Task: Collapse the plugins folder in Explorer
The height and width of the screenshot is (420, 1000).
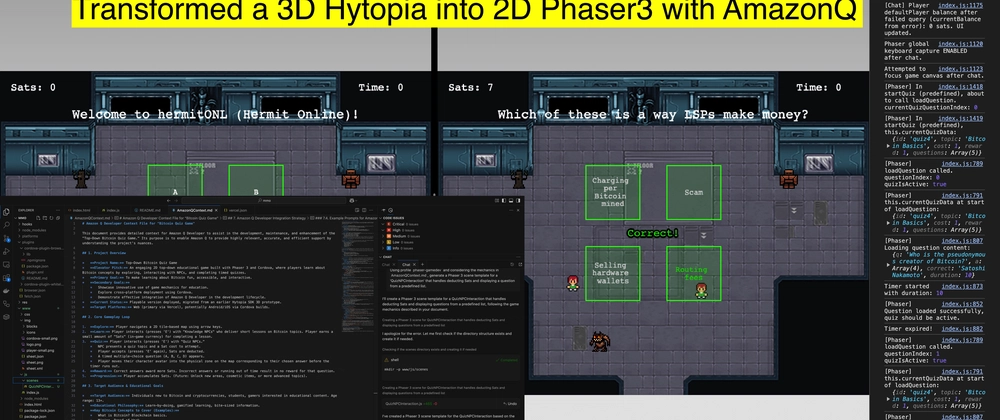Action: pos(38,242)
